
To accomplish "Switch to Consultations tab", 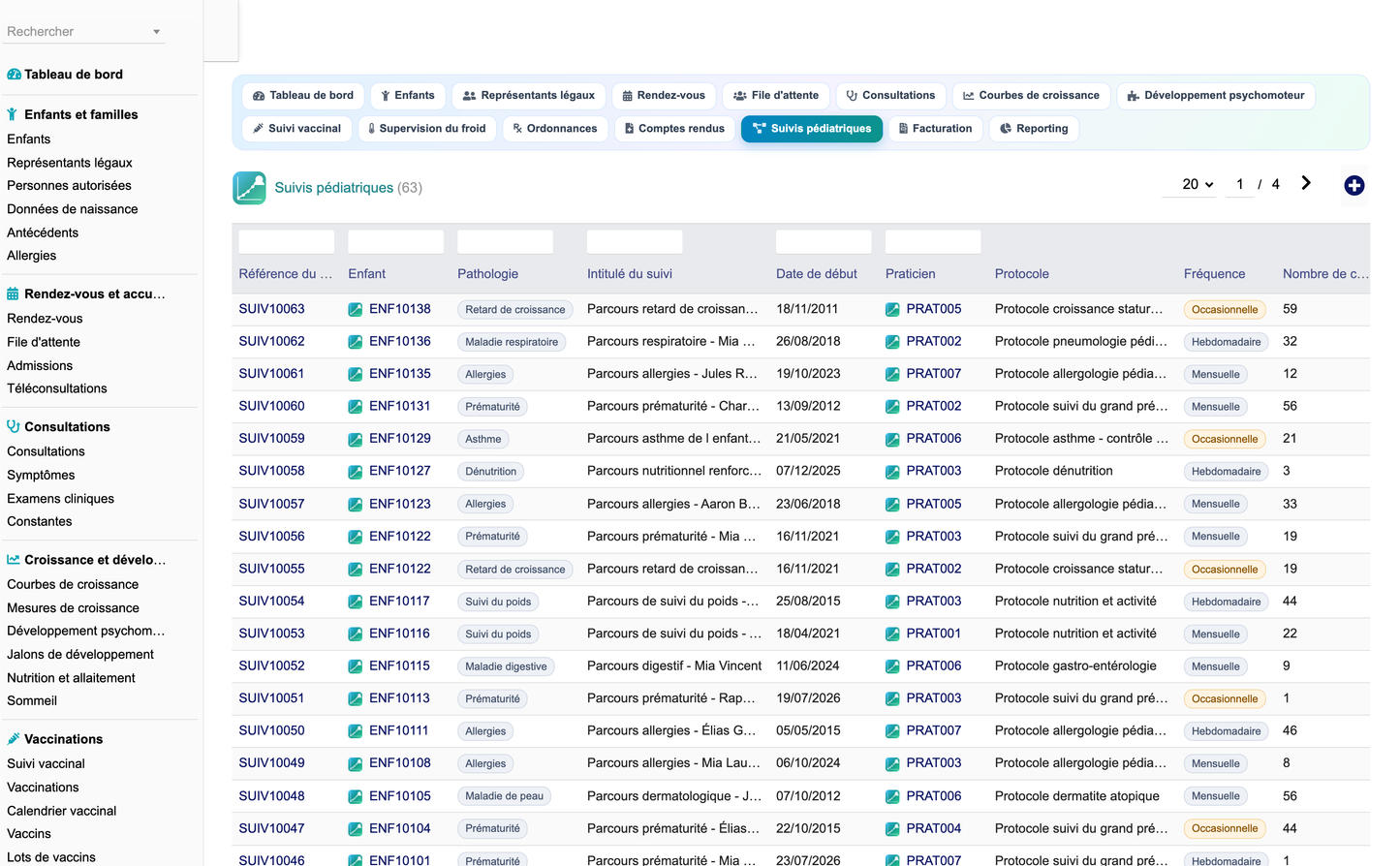I will pos(890,96).
